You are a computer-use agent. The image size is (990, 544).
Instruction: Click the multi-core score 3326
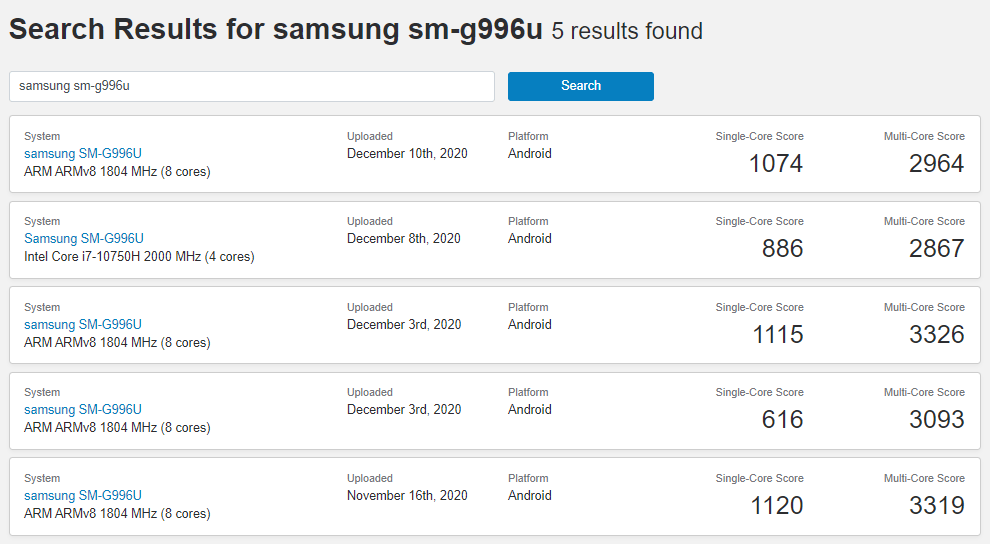(936, 334)
